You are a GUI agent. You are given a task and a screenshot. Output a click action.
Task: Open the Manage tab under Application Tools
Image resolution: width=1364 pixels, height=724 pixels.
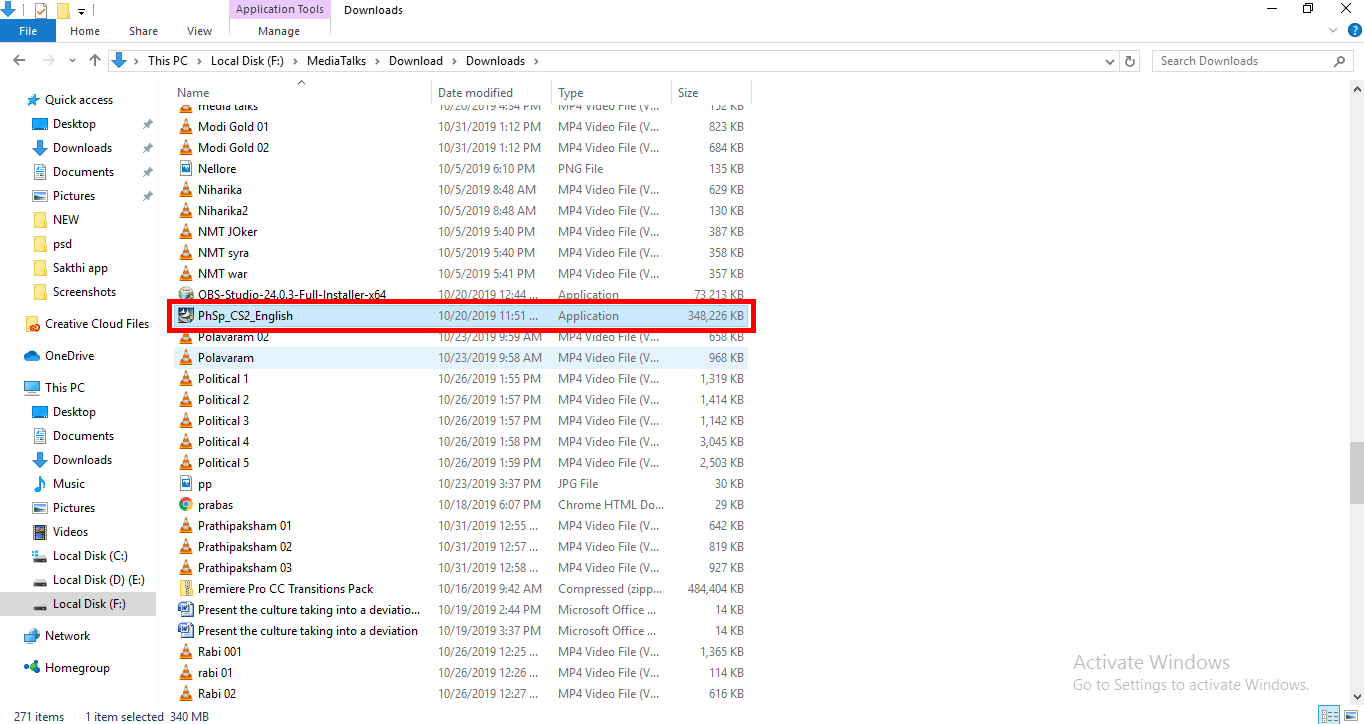277,31
